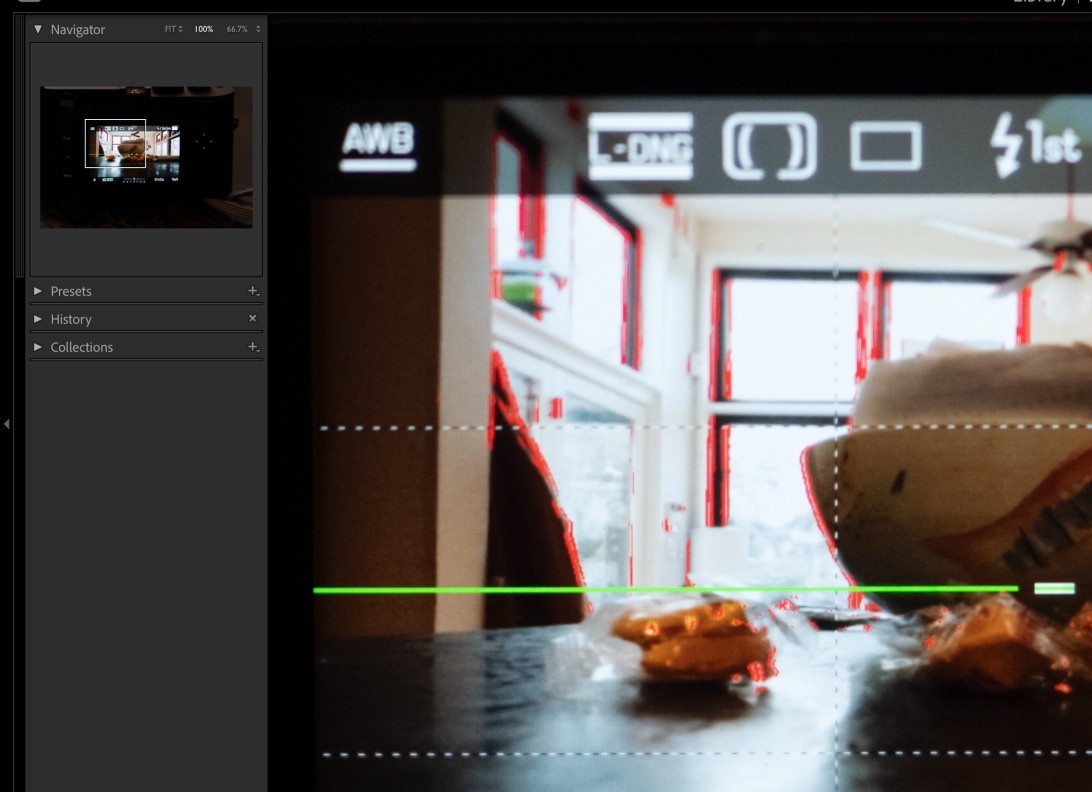Set Navigator zoom to FIT
The width and height of the screenshot is (1092, 792).
point(173,30)
